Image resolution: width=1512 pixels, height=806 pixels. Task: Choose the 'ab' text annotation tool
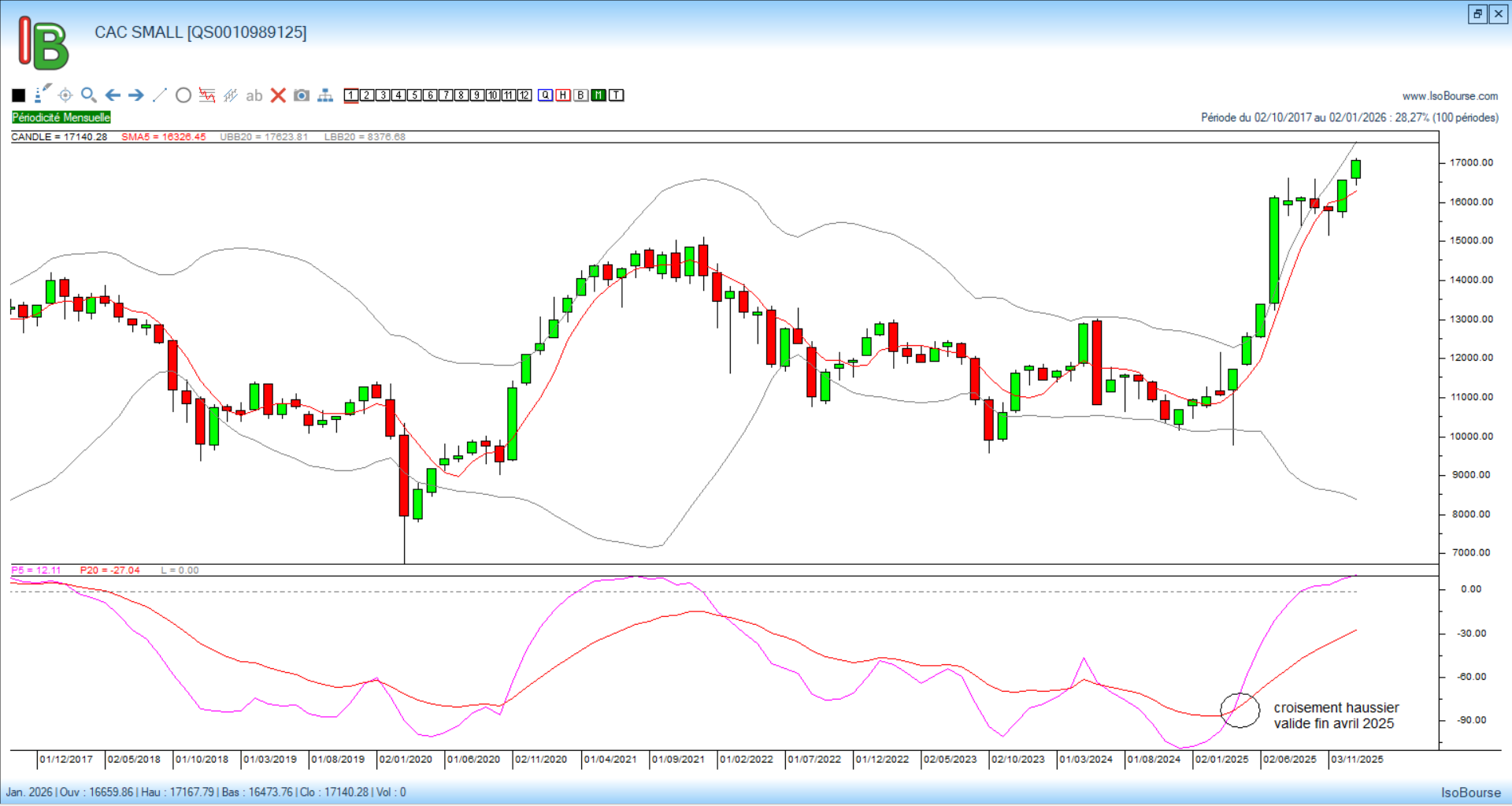coord(254,95)
